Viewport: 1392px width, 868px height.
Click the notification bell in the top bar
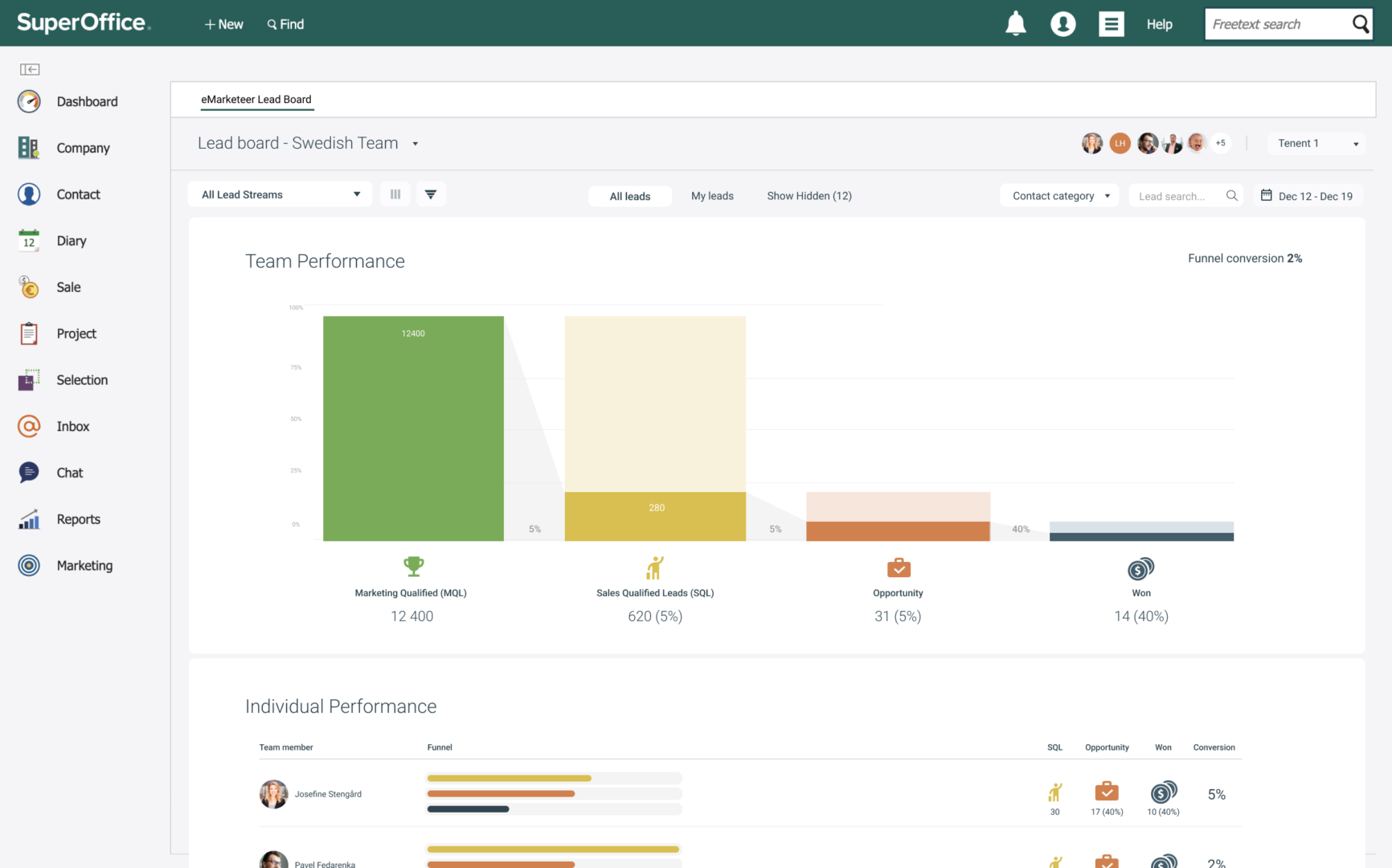(x=1015, y=23)
